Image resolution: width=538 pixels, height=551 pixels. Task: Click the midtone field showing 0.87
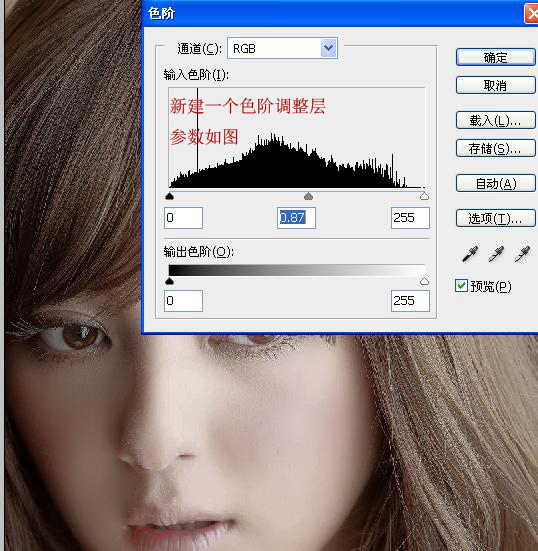coord(296,218)
